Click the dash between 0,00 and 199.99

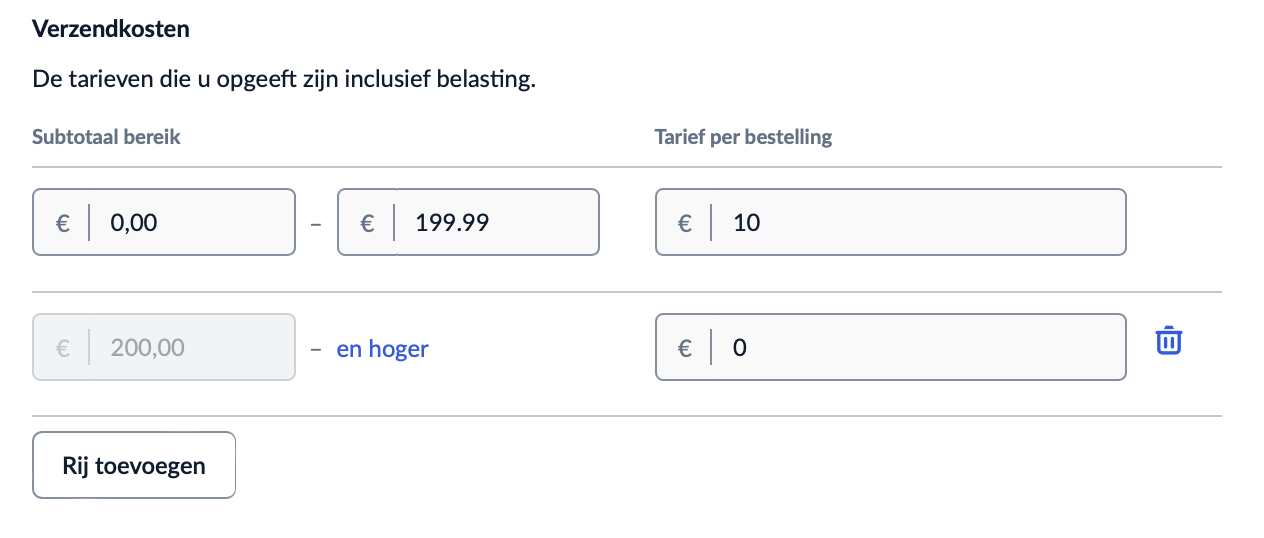316,224
